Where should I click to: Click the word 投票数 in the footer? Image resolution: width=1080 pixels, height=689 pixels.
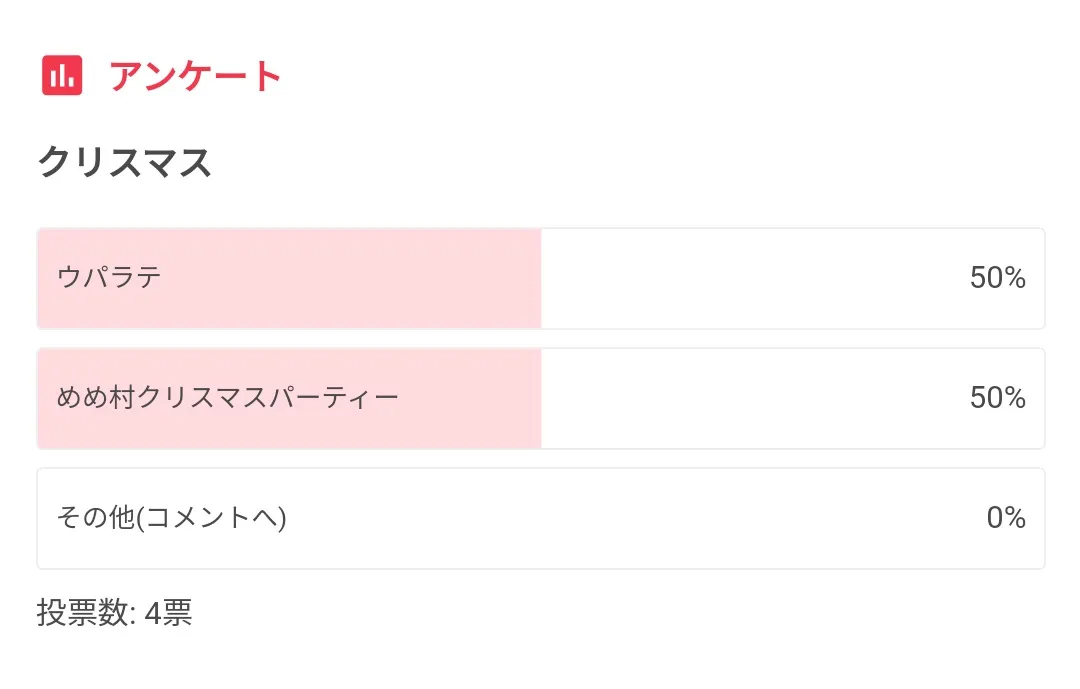(x=84, y=612)
